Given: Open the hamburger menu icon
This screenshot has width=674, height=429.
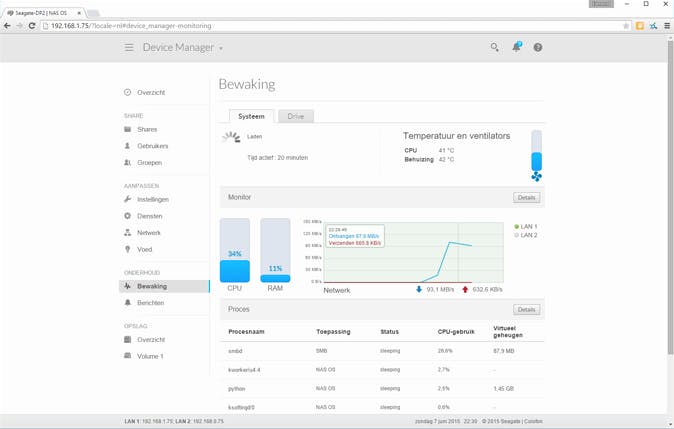Looking at the screenshot, I should point(129,47).
